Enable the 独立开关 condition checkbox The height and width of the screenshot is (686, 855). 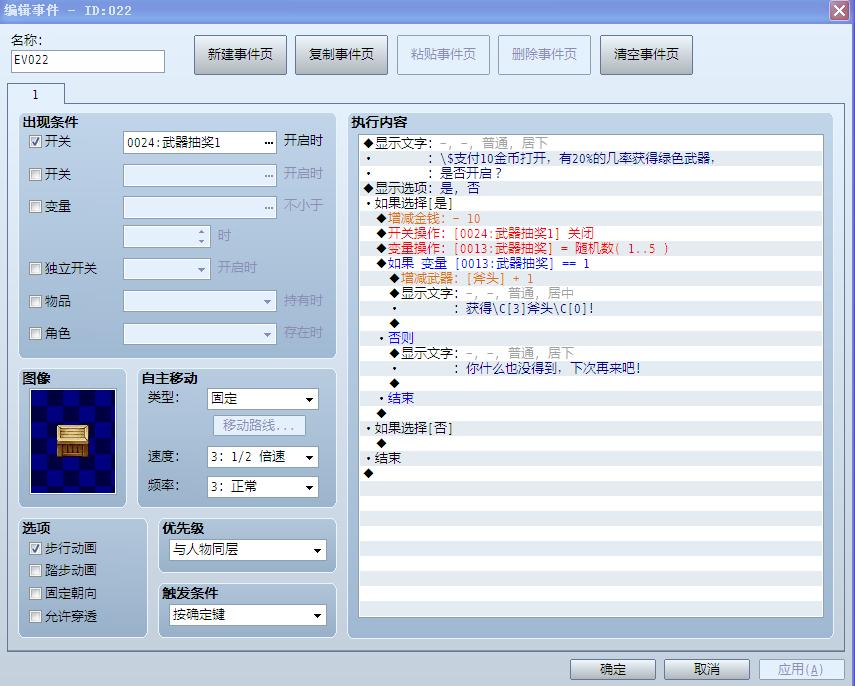35,268
